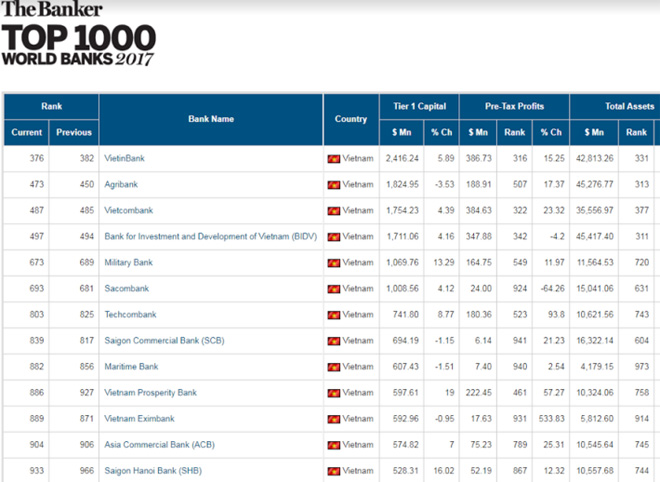Select BIDV total assets 45,417.40
This screenshot has width=660, height=482.
[x=594, y=237]
